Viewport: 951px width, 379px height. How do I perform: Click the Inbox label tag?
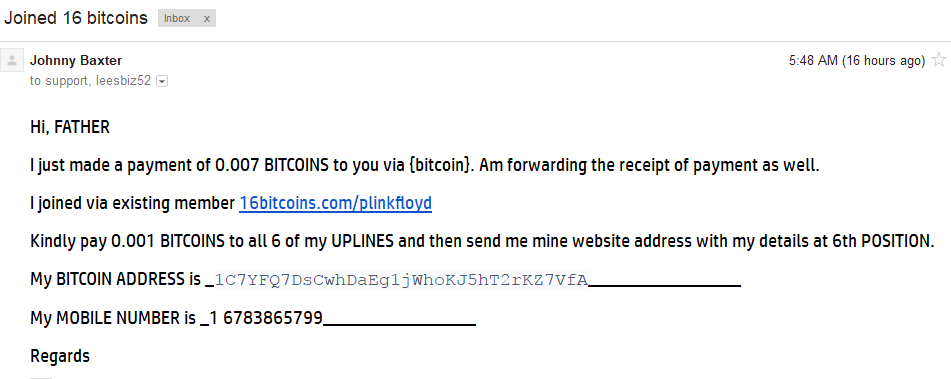pyautogui.click(x=177, y=19)
